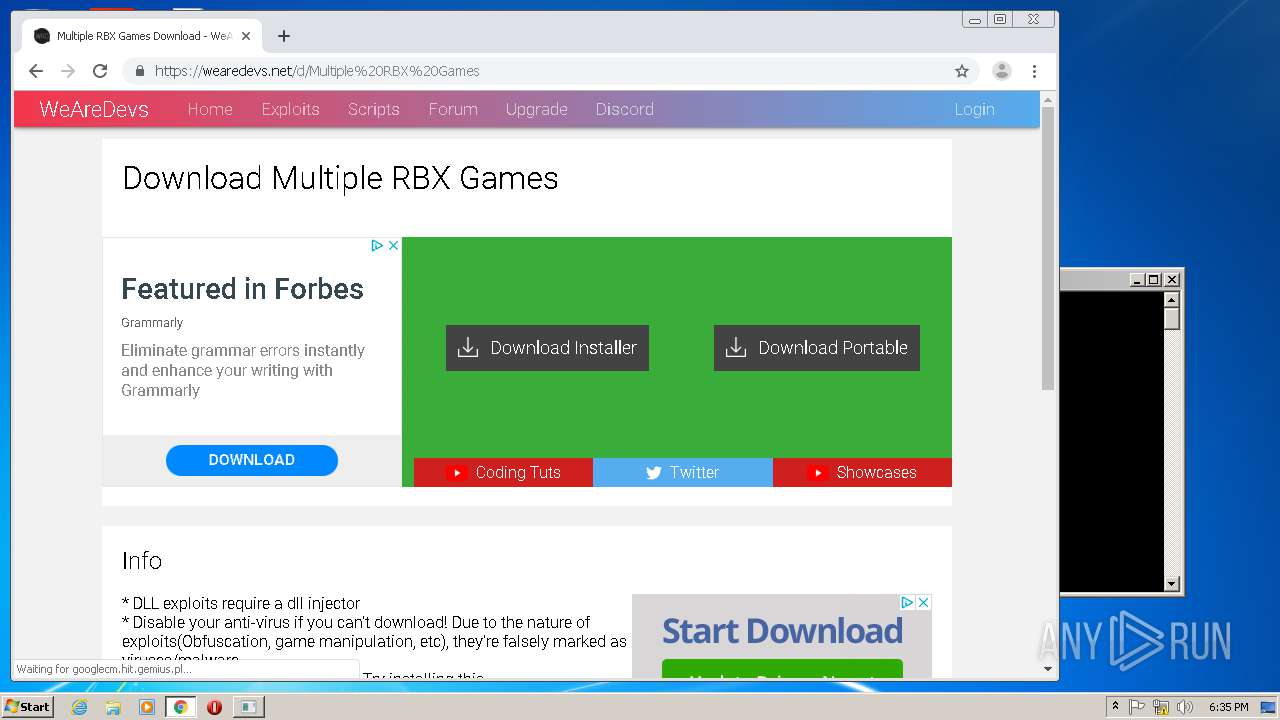Open the Chrome three-dot menu
1280x720 pixels.
click(x=1034, y=71)
